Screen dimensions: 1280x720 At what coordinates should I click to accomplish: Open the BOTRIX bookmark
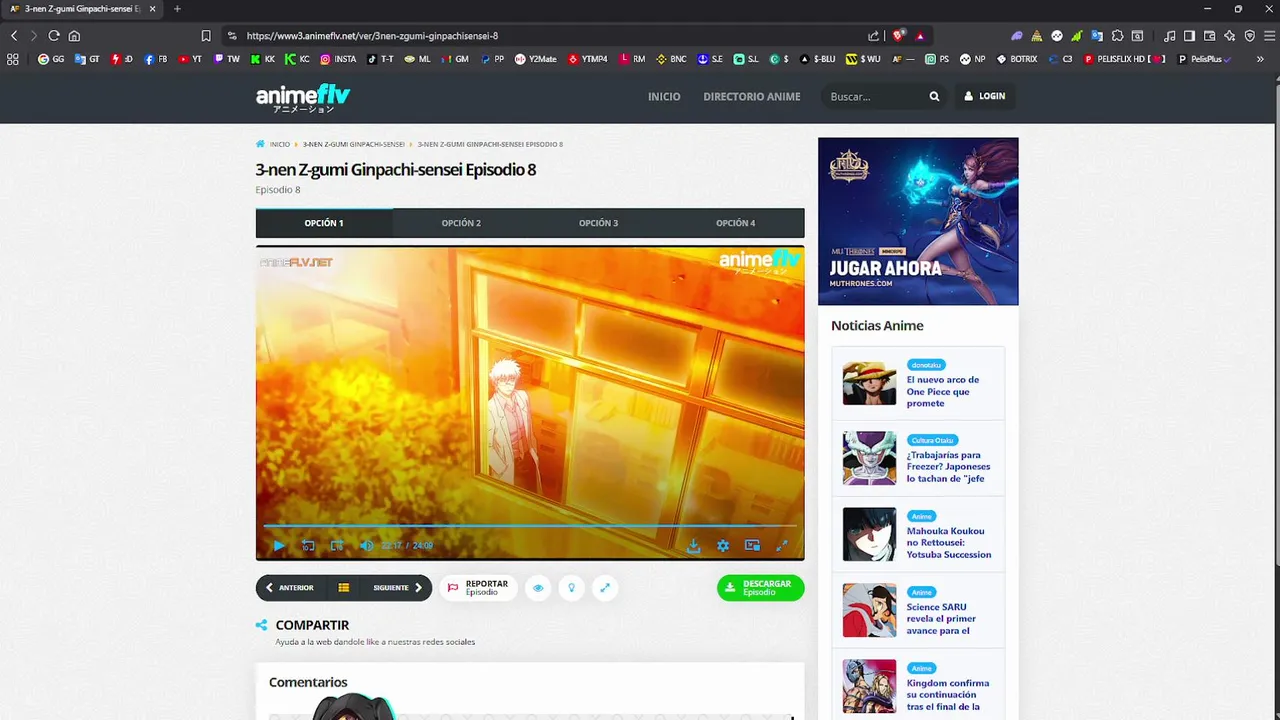click(1017, 59)
